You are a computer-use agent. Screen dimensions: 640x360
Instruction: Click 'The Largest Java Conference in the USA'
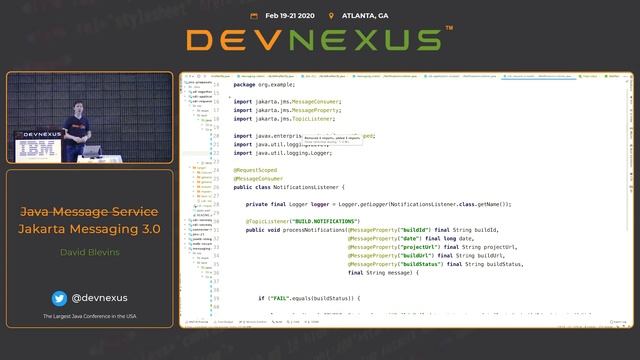tap(90, 316)
